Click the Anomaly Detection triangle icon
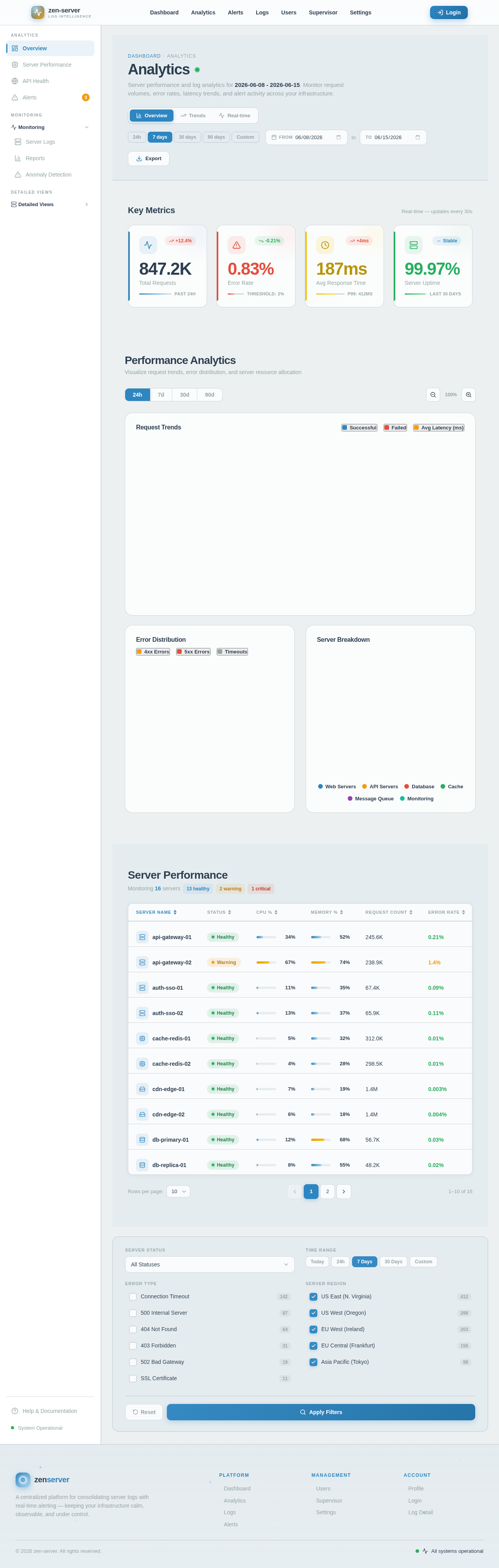Image resolution: width=499 pixels, height=1568 pixels. (x=18, y=175)
